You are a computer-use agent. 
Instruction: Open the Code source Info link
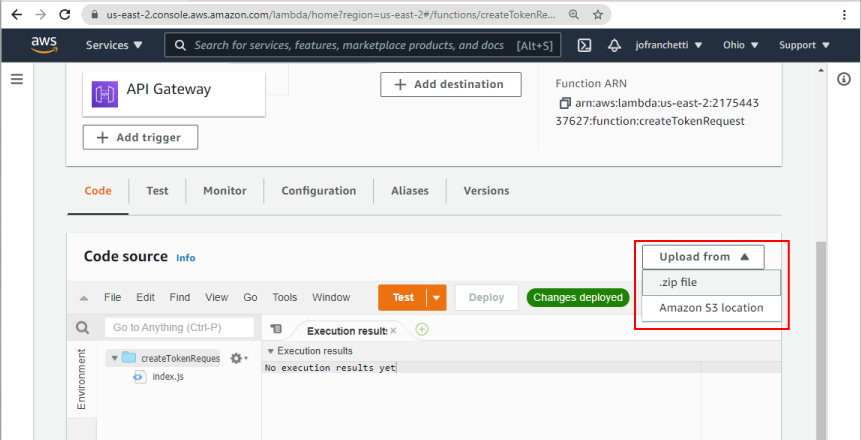pos(186,258)
